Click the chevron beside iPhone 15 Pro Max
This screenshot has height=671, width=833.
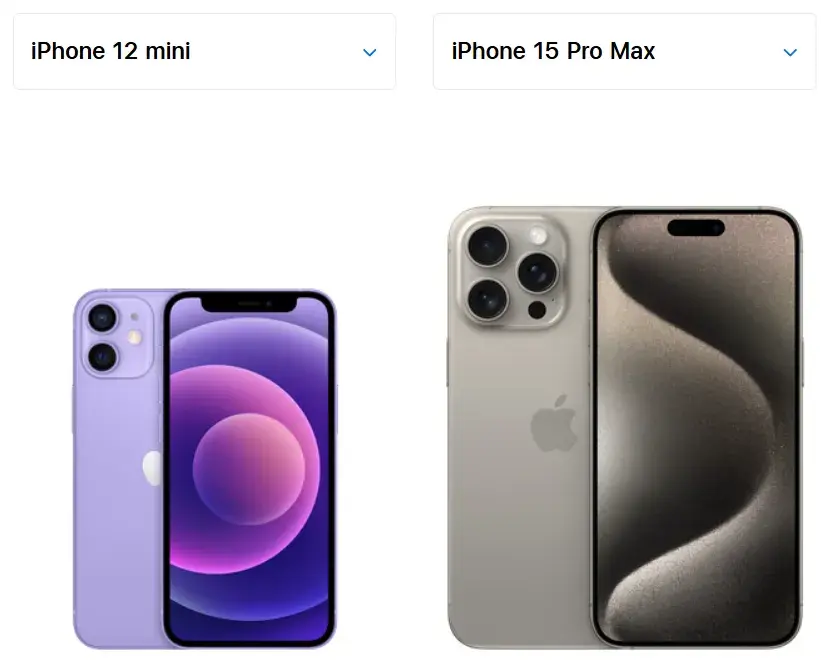[x=790, y=53]
